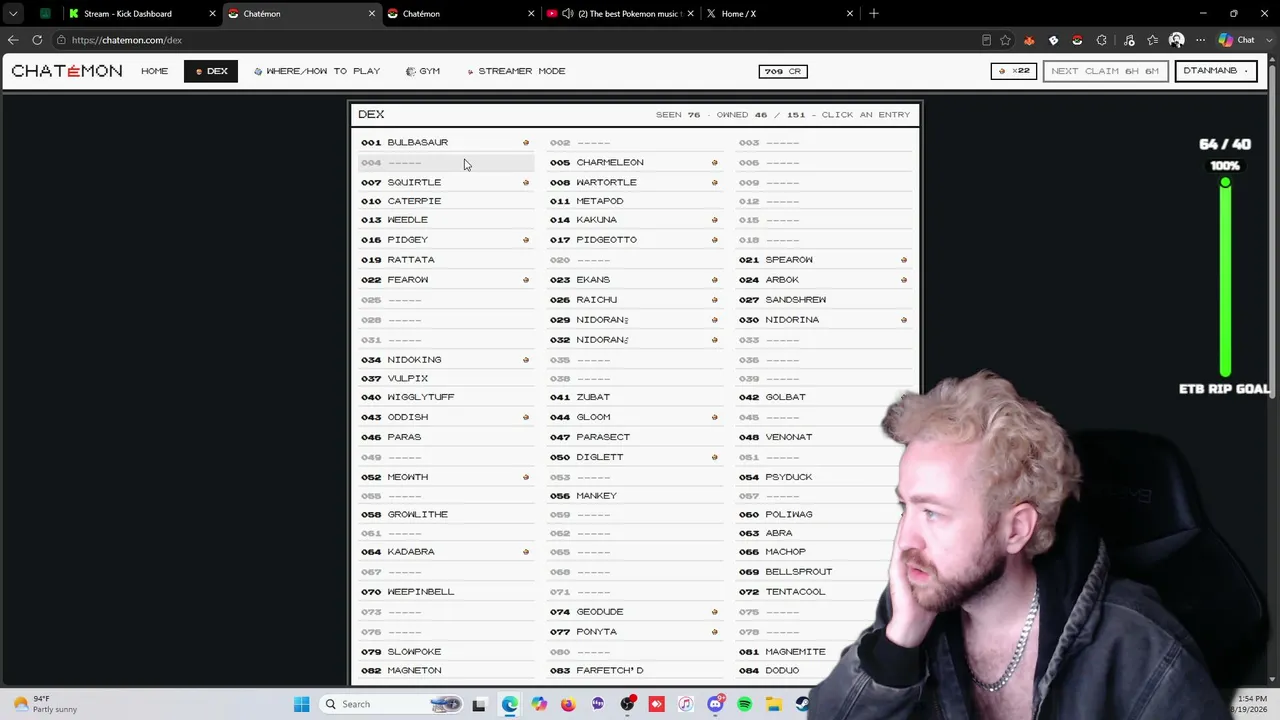
Task: Mute the YouTube tab via speaker icon
Action: 568,14
